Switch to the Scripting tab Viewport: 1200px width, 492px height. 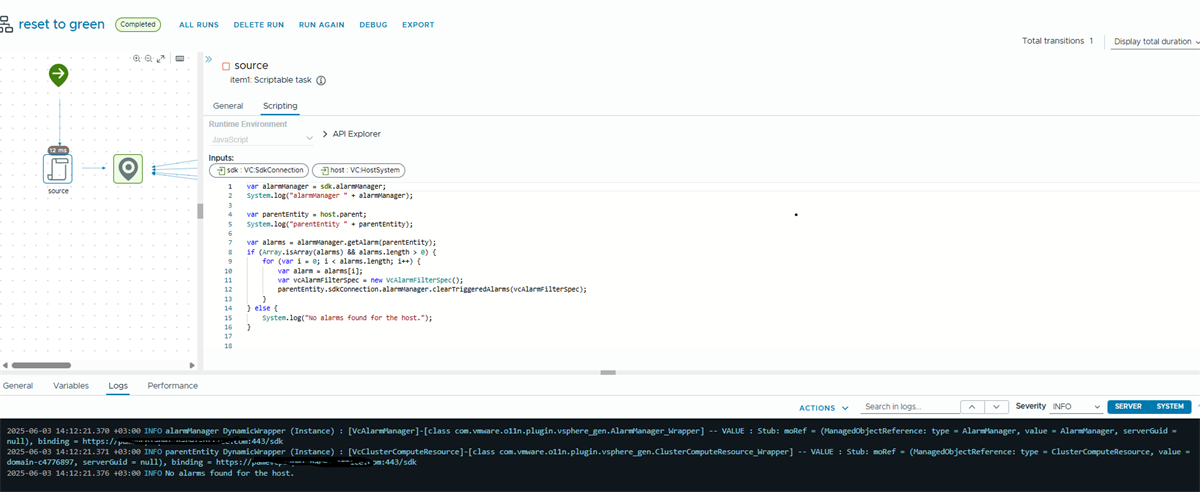pos(280,106)
